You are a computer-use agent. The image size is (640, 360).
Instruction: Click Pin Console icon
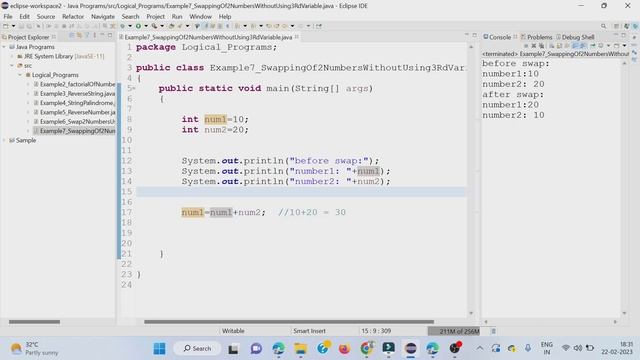(593, 46)
